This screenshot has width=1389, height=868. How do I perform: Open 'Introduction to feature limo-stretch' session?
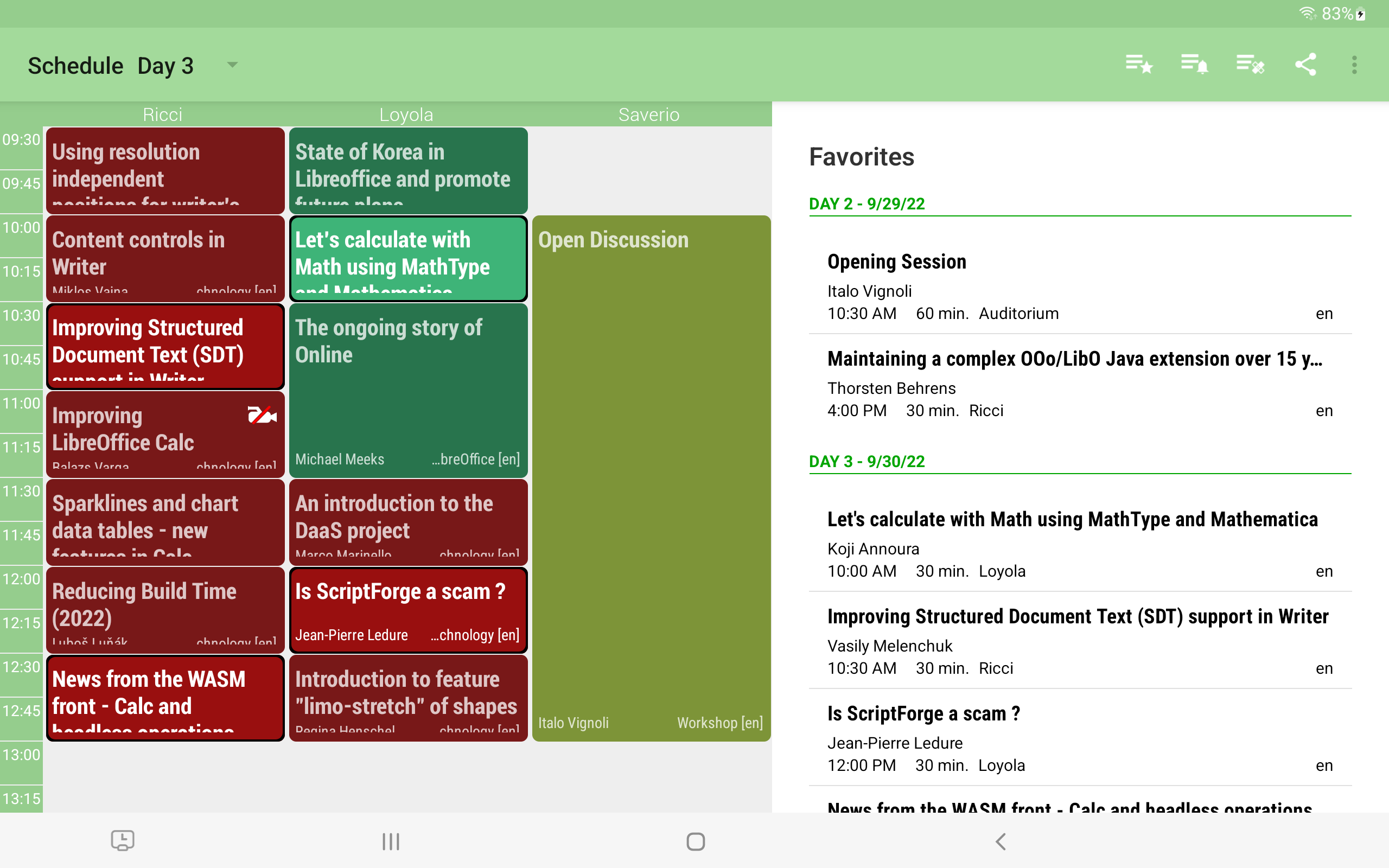408,698
